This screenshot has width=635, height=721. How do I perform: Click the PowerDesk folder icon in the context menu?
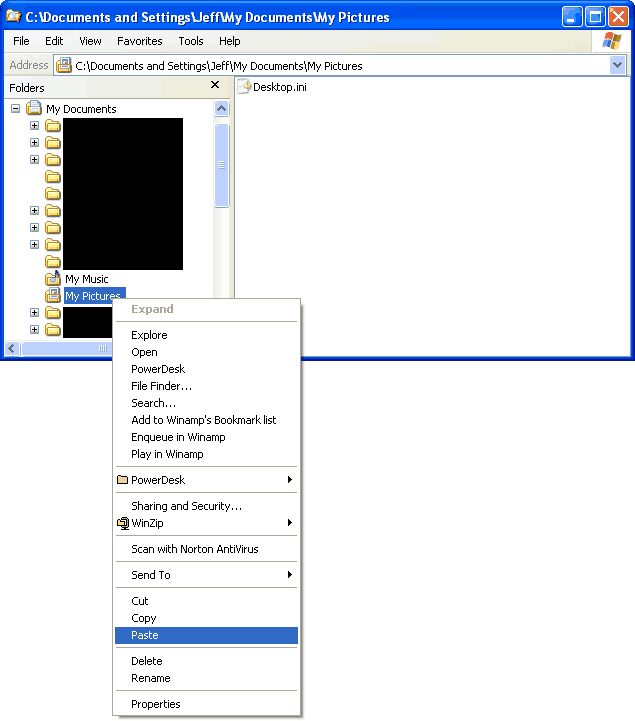[122, 480]
